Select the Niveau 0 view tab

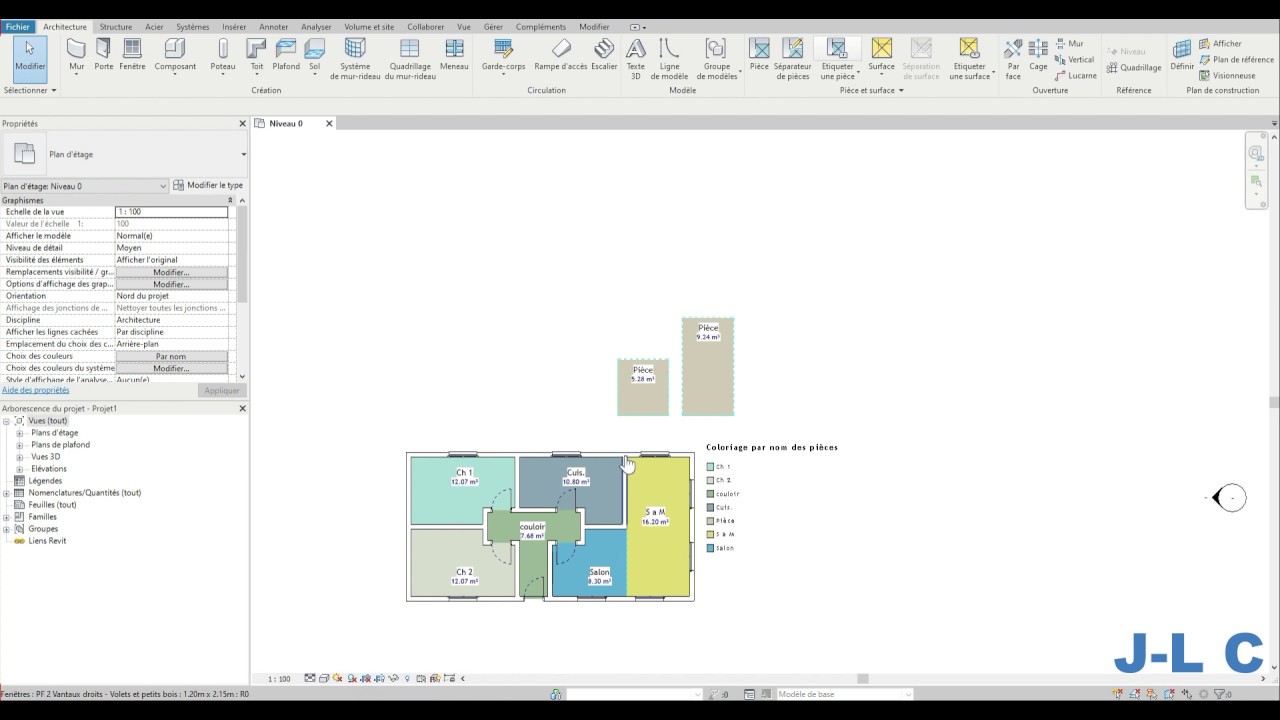coord(286,123)
